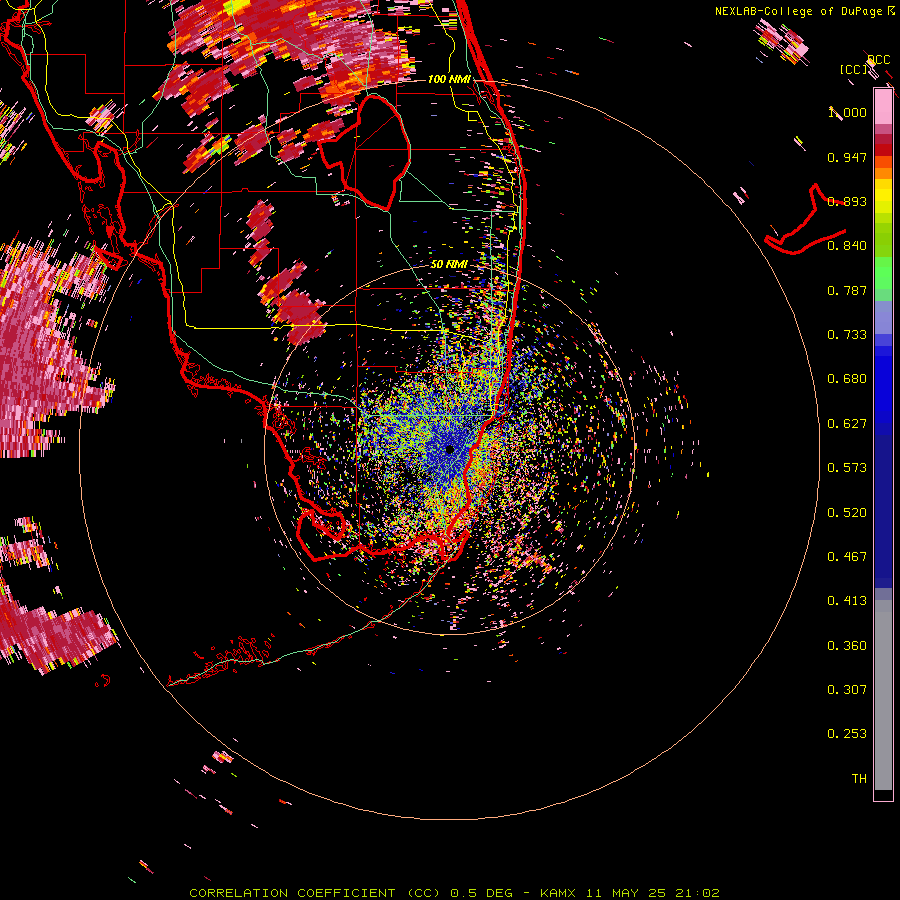
Task: Select the 0.680 color scale label
Action: click(x=847, y=379)
